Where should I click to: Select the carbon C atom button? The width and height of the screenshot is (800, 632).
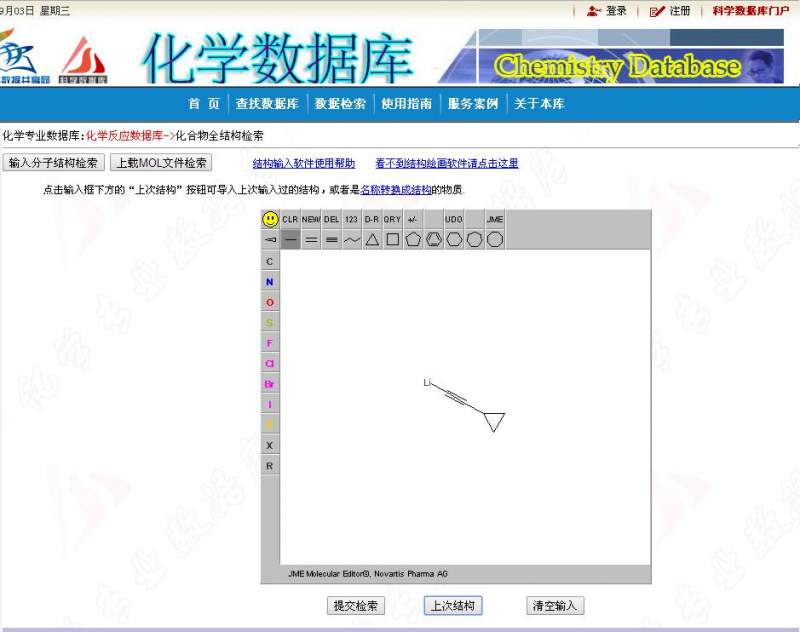point(270,261)
